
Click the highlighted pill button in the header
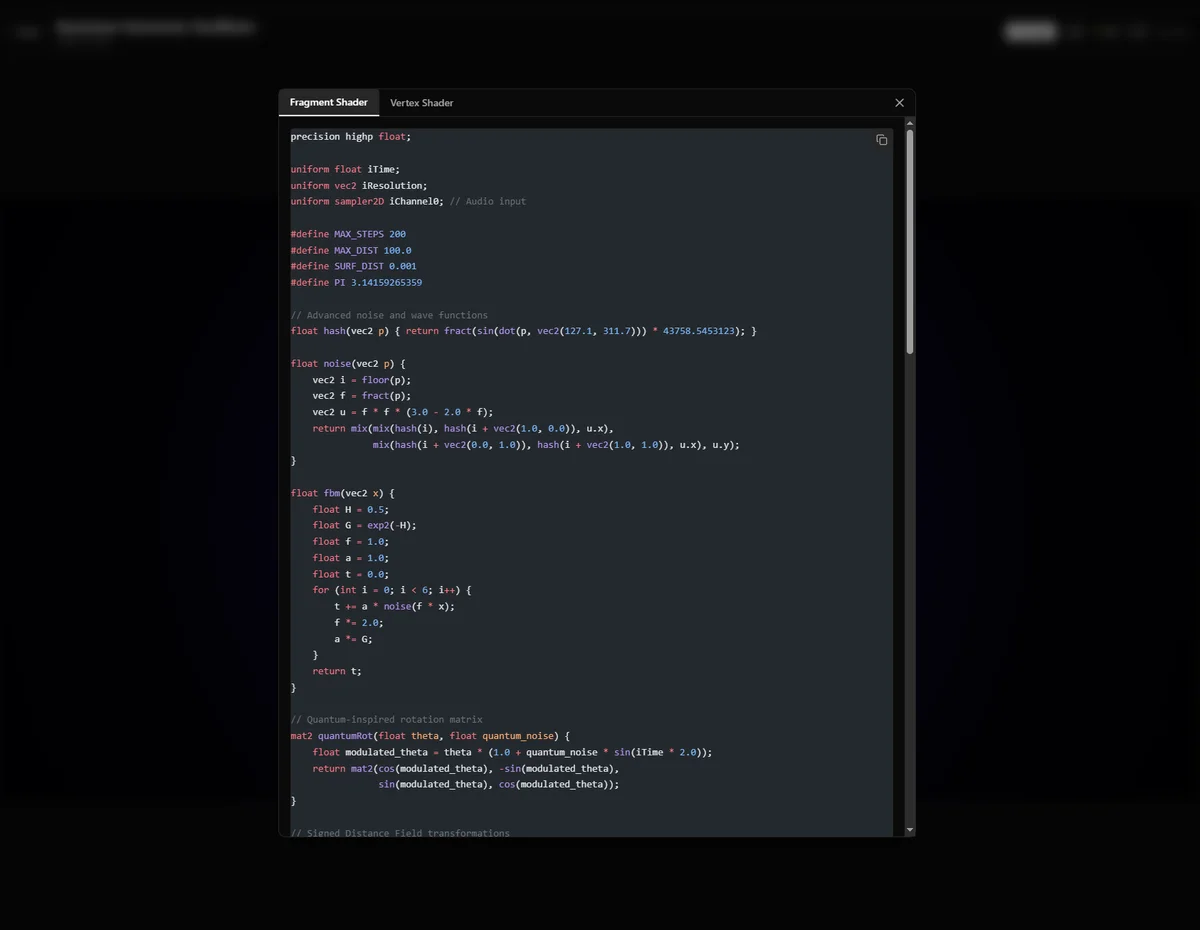pos(1030,31)
